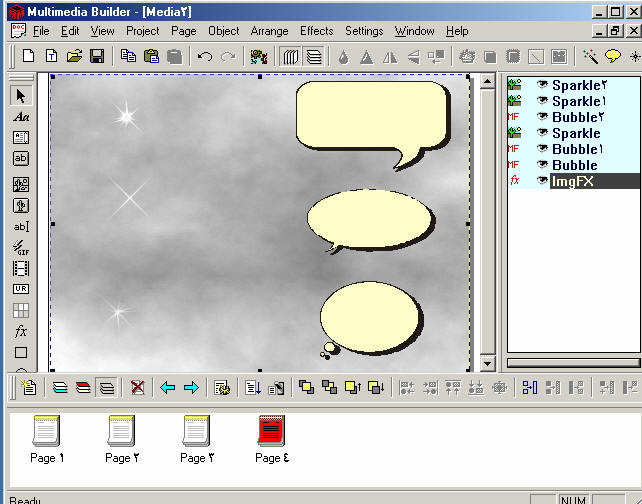
Task: Select the ab text button tool
Action: tap(20, 158)
